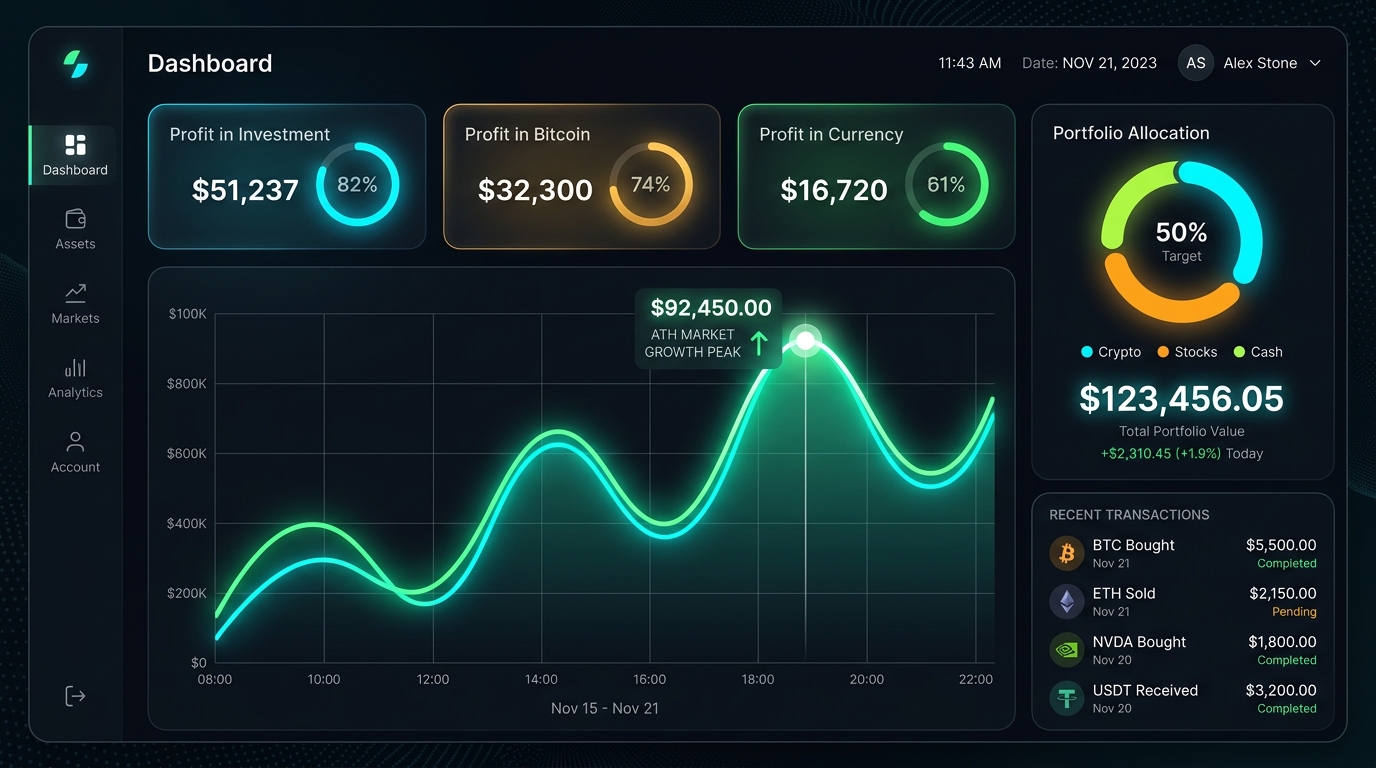Click the Tether icon beside USDT Received
Screen dimensions: 1376x768
tap(1067, 698)
